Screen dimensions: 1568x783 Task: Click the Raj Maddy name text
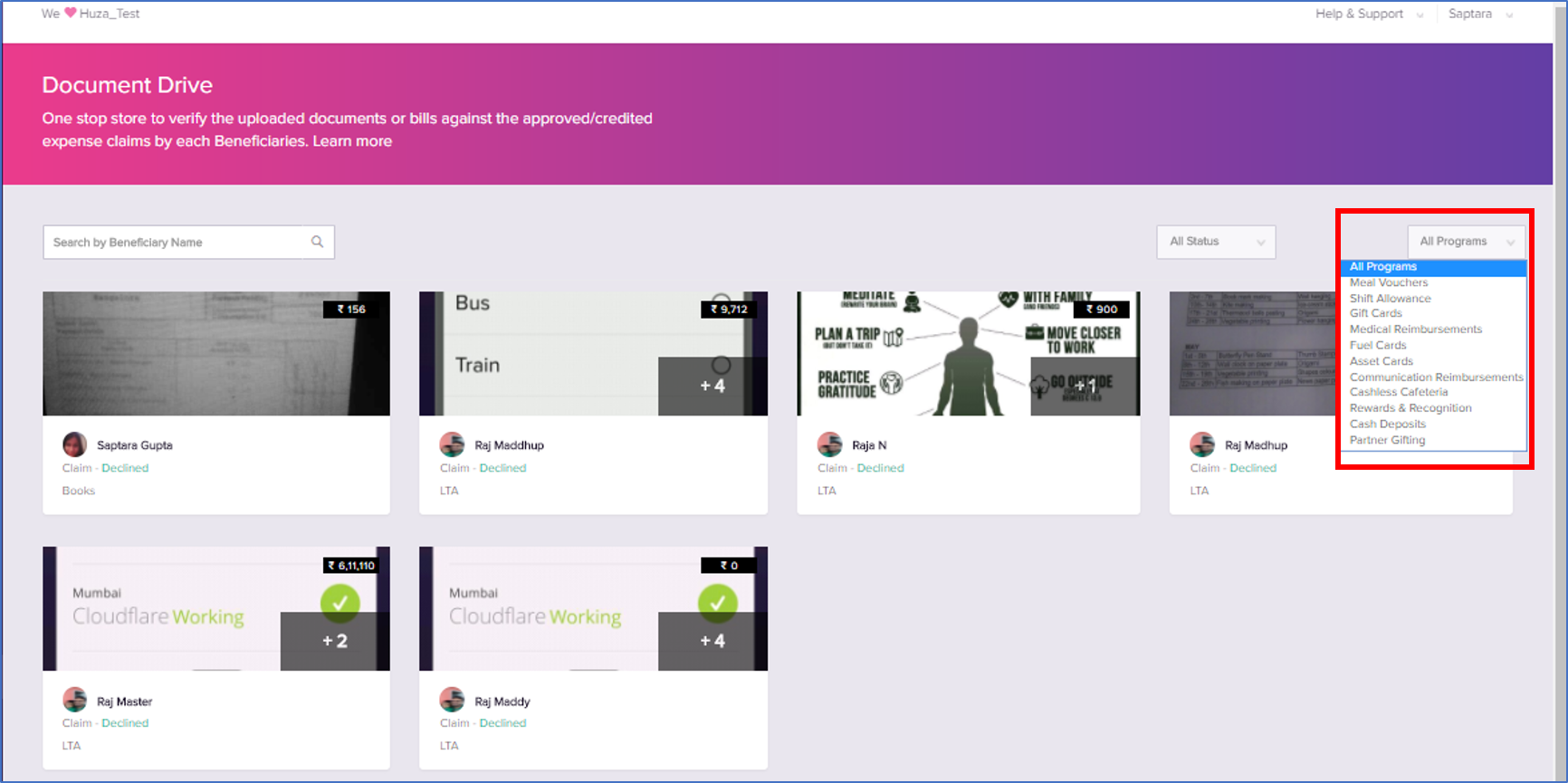click(x=502, y=702)
